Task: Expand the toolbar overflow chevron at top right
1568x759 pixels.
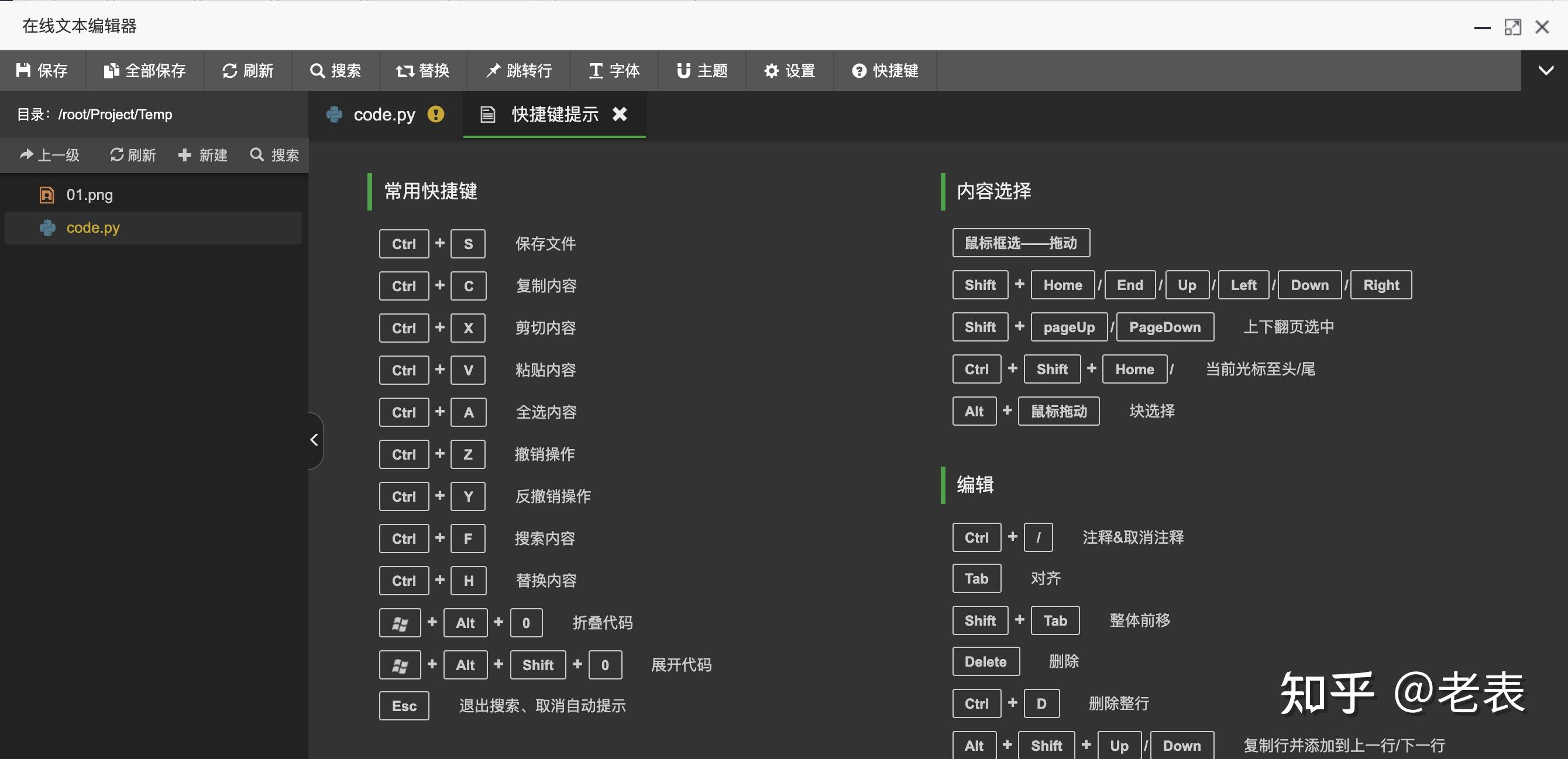Action: click(x=1546, y=71)
